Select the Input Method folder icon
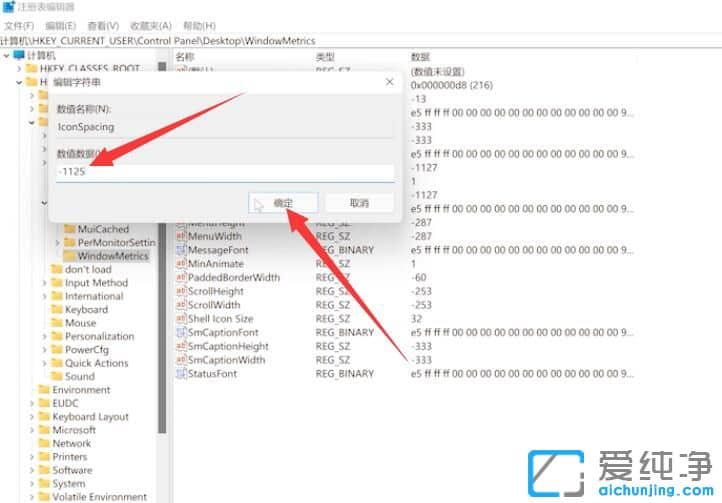Viewport: 722px width, 503px height. tap(57, 282)
